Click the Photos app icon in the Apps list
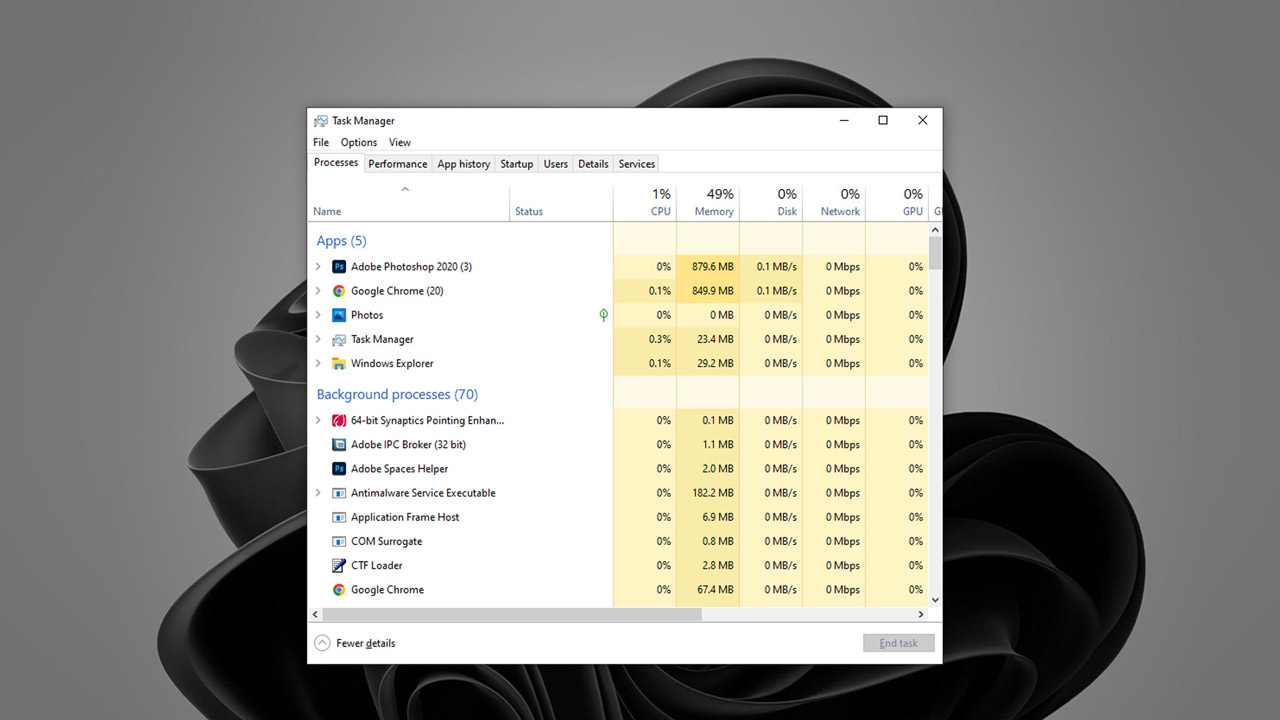The width and height of the screenshot is (1280, 720). click(x=339, y=315)
